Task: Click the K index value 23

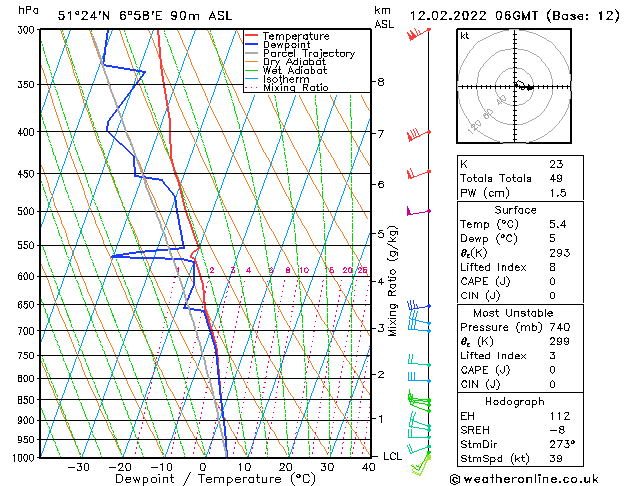Action: [x=556, y=164]
